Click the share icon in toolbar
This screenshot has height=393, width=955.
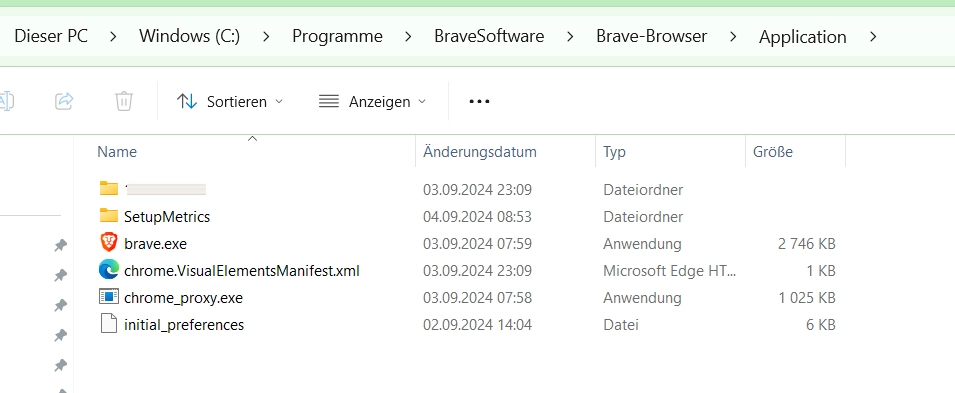coord(64,101)
